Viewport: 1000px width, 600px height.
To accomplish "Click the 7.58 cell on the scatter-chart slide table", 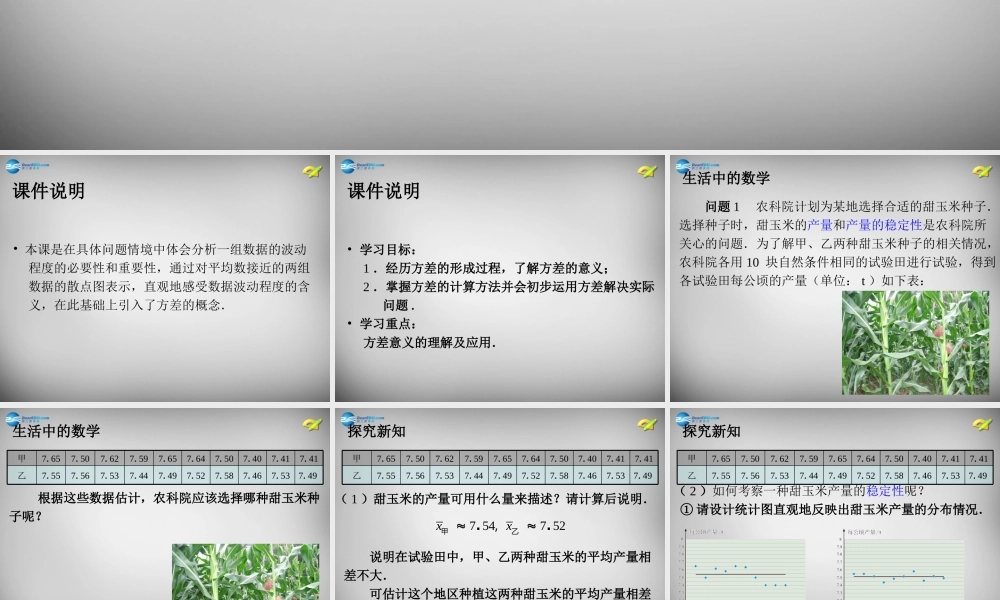I will click(x=893, y=476).
